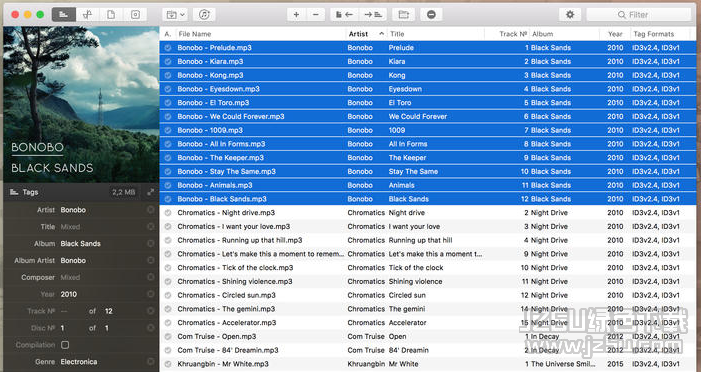Image resolution: width=701 pixels, height=372 pixels.
Task: Click the circle button beside Artist field
Action: pos(151,210)
